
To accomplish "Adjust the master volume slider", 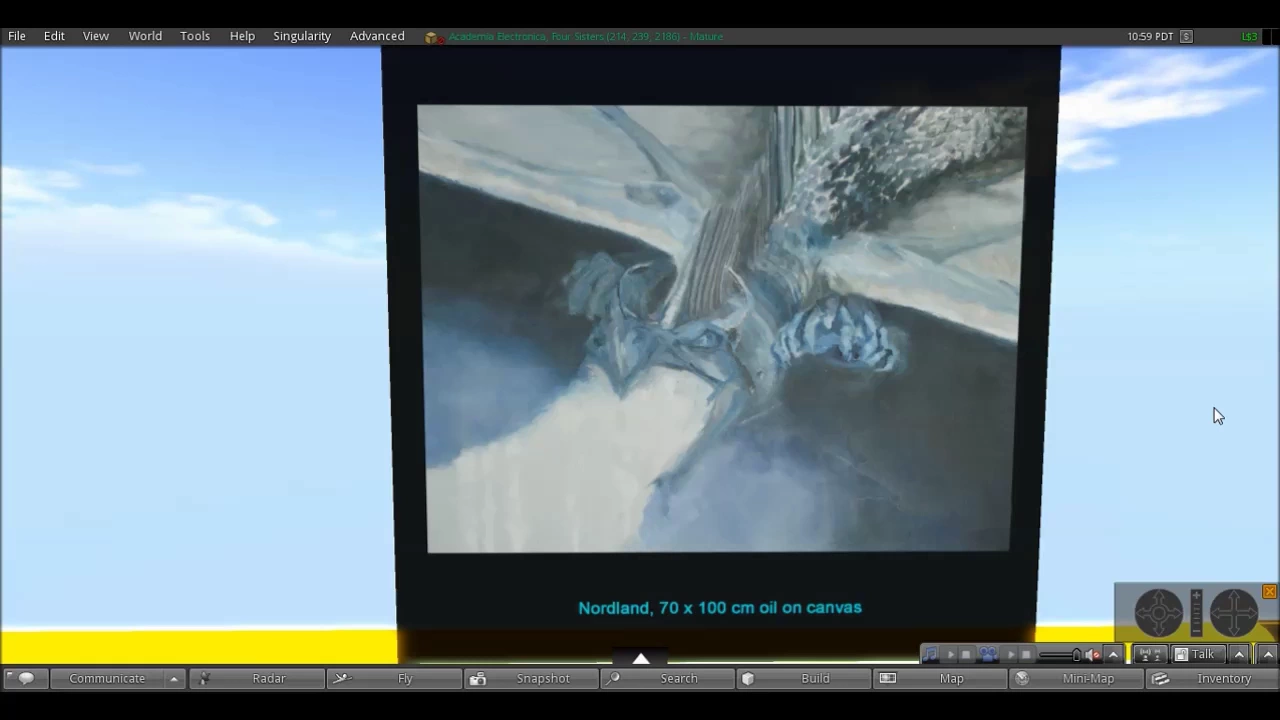I will tap(1060, 655).
